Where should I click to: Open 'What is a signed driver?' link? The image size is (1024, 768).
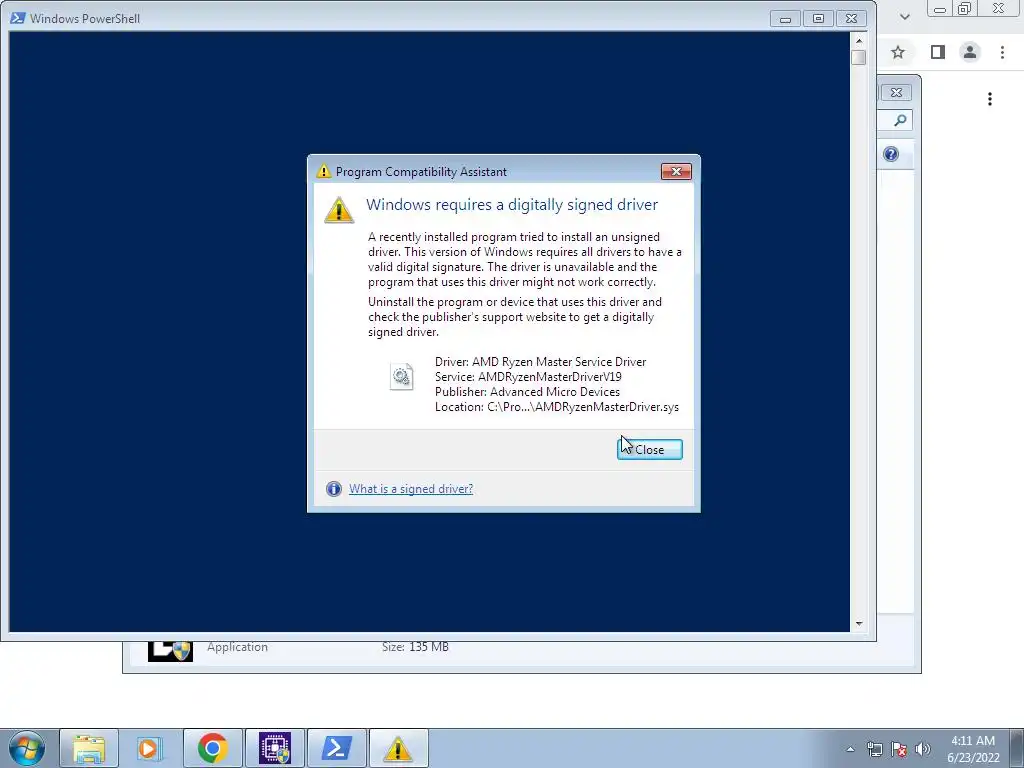click(411, 488)
